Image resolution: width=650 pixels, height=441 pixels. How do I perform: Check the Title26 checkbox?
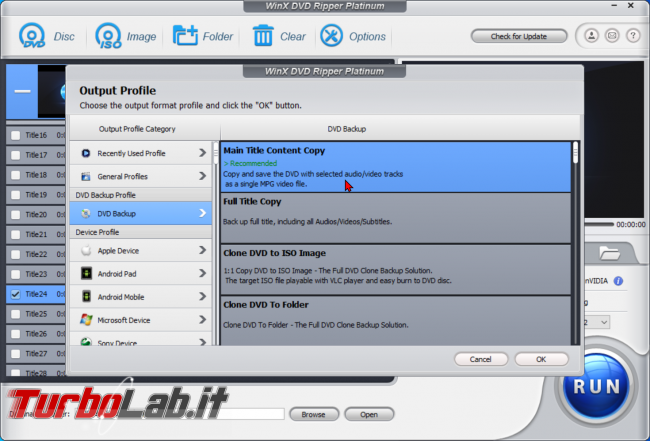pos(15,334)
